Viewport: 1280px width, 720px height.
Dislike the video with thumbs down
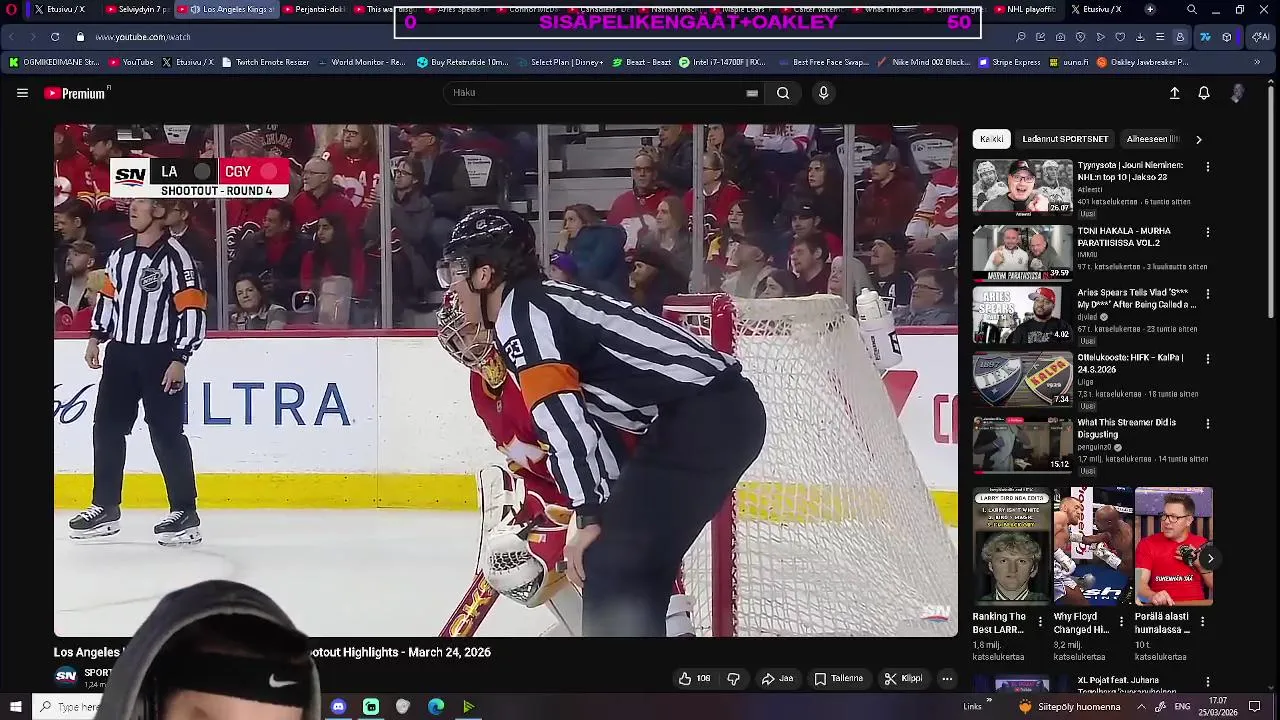click(x=733, y=678)
